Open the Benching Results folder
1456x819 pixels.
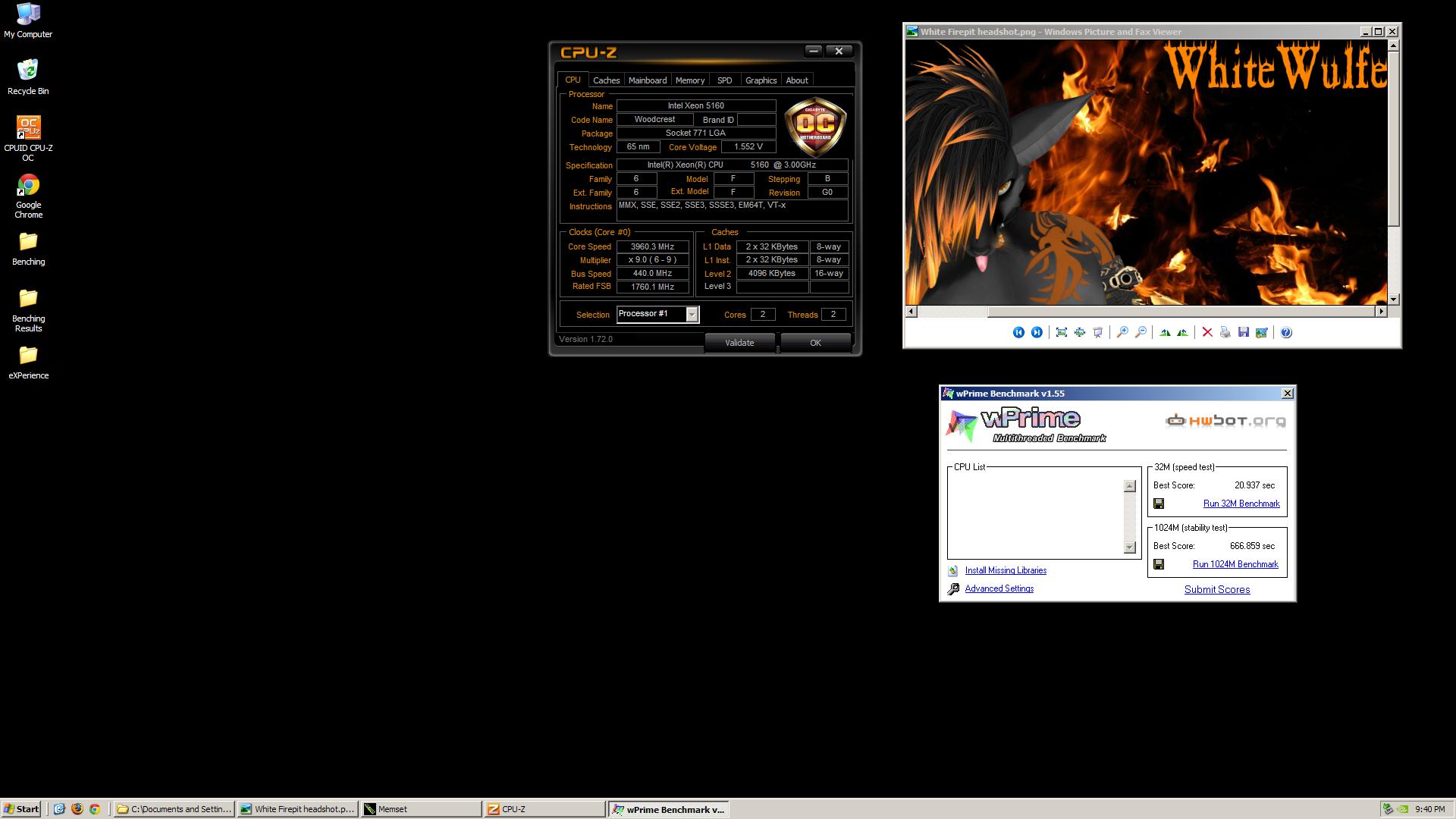point(28,310)
